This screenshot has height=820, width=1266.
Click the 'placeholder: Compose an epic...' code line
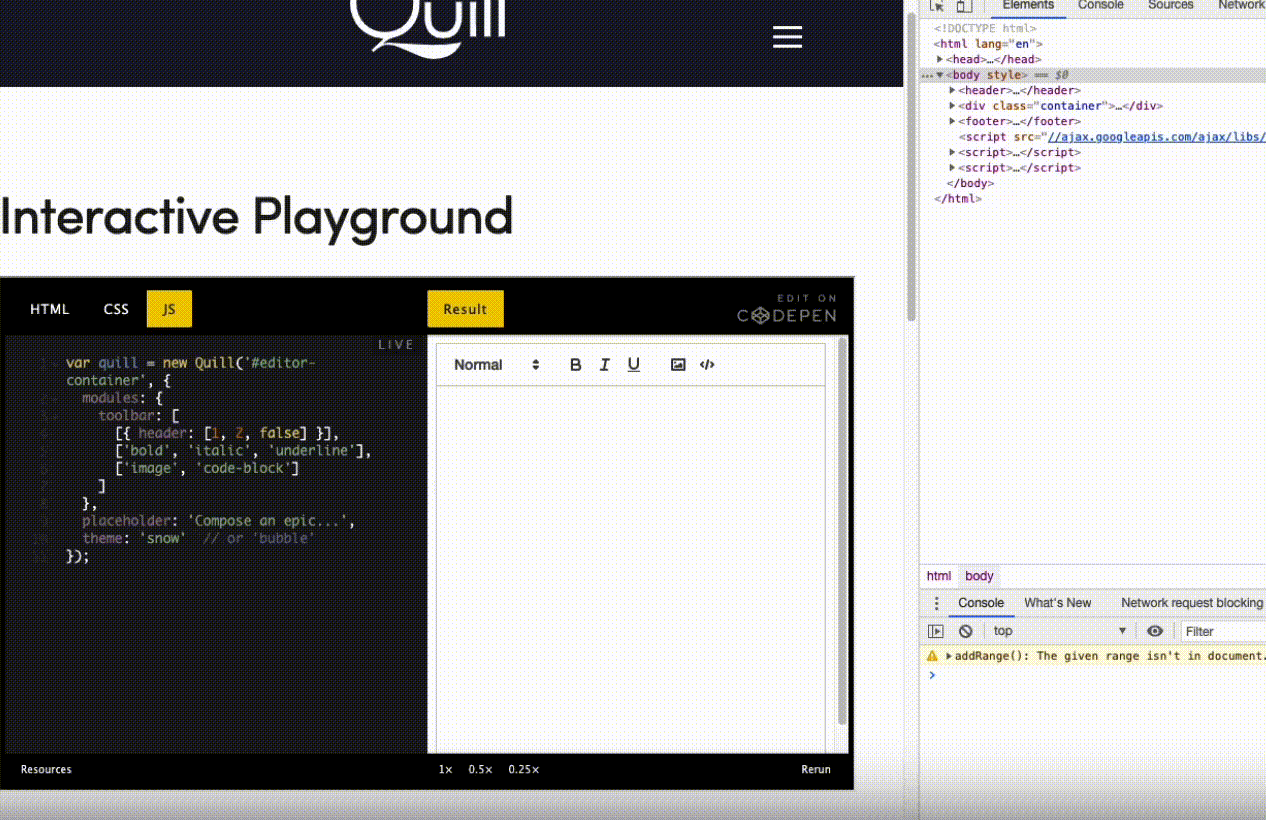218,521
